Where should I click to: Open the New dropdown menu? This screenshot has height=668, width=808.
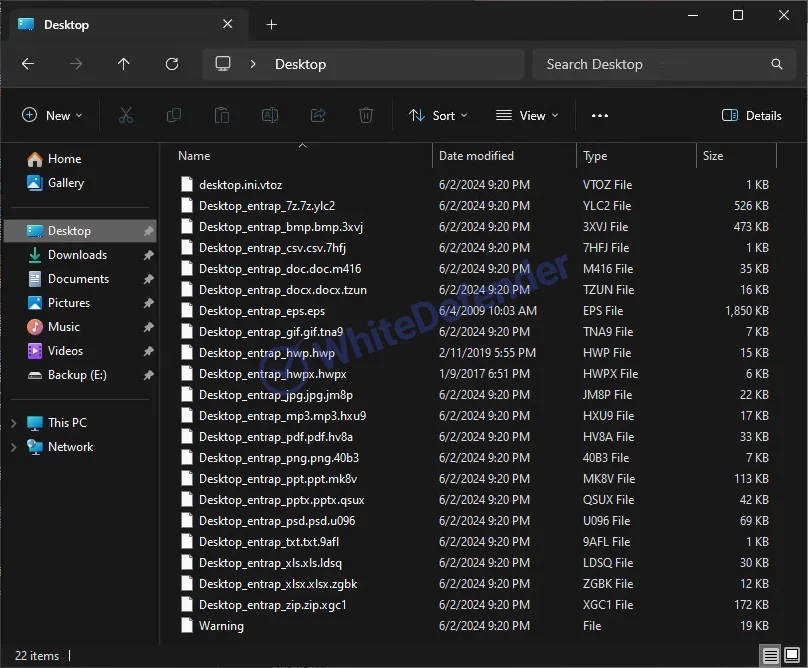[x=52, y=116]
